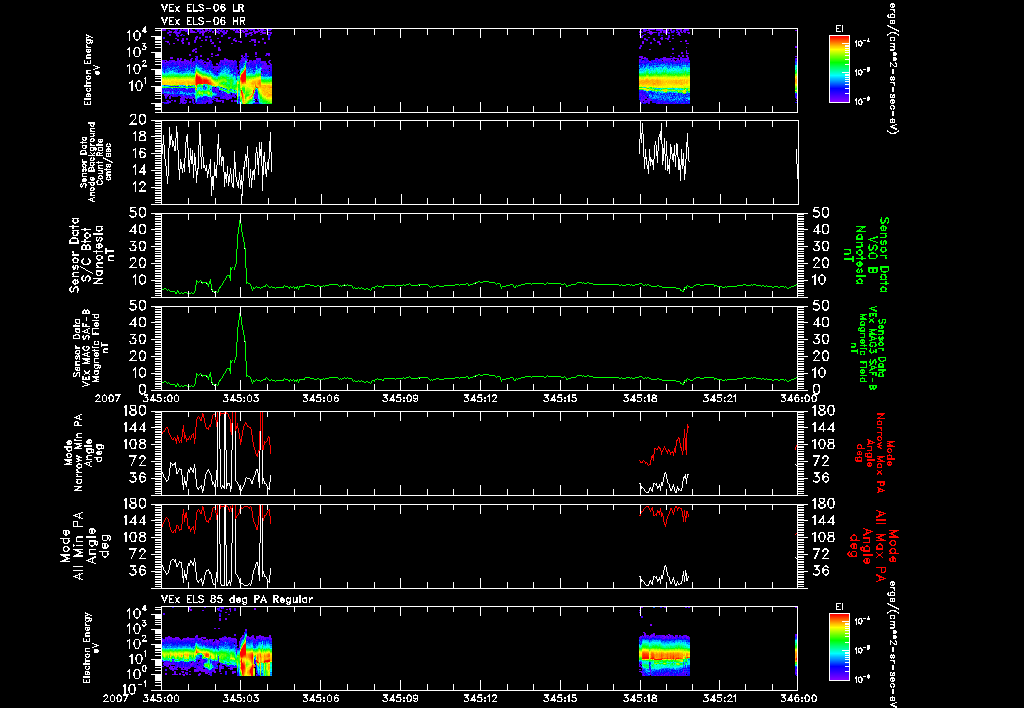Click the anode count rate trace near 345:18
This screenshot has height=708, width=1024.
pyautogui.click(x=664, y=152)
